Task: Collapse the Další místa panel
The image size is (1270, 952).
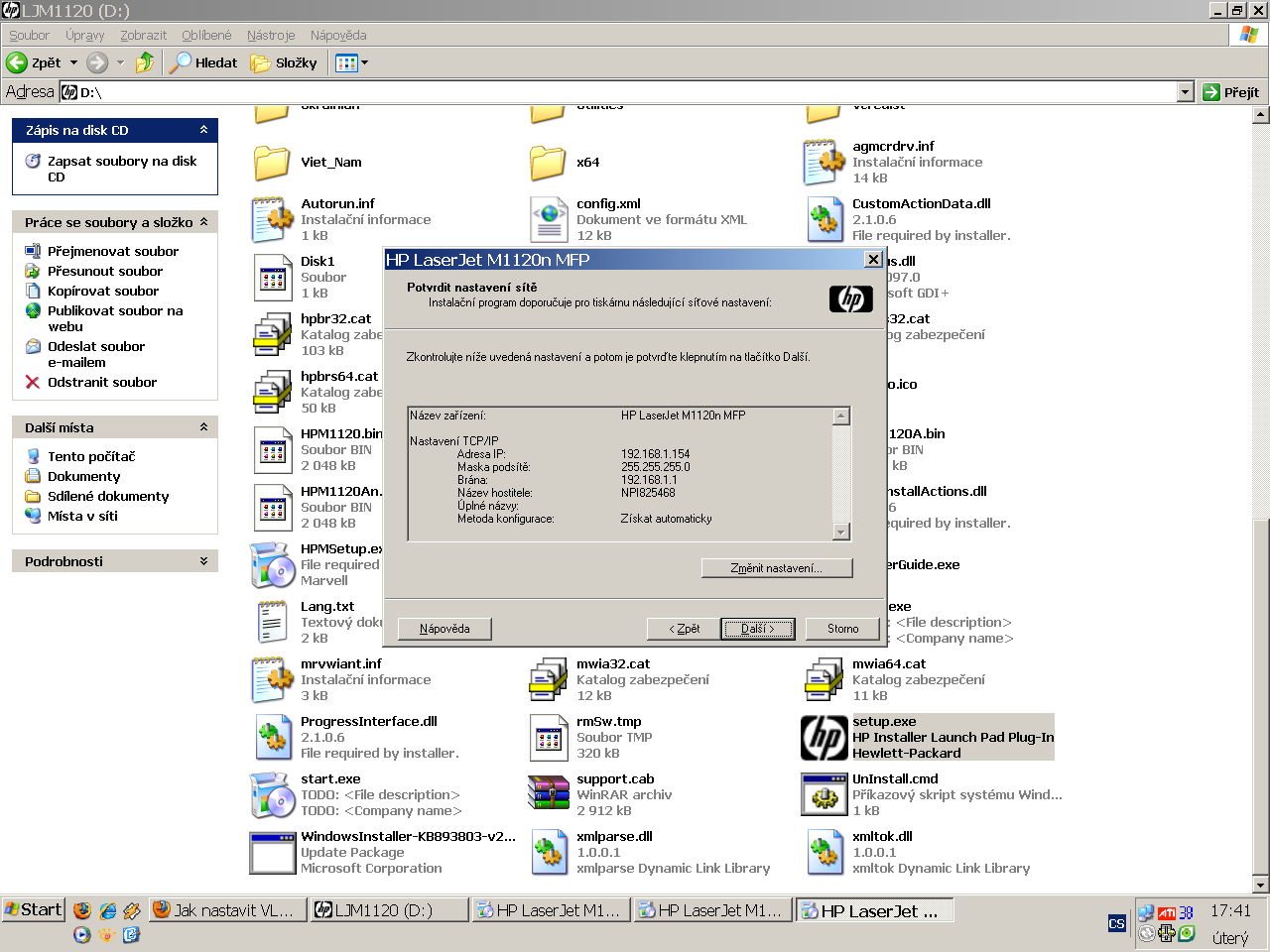Action: tap(203, 427)
